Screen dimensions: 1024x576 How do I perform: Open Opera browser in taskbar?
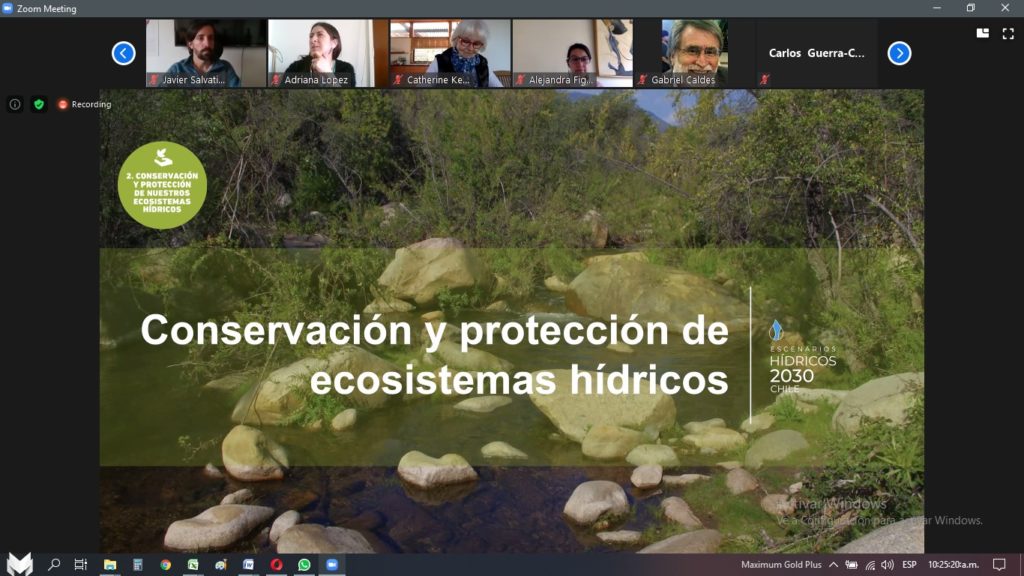pyautogui.click(x=276, y=565)
